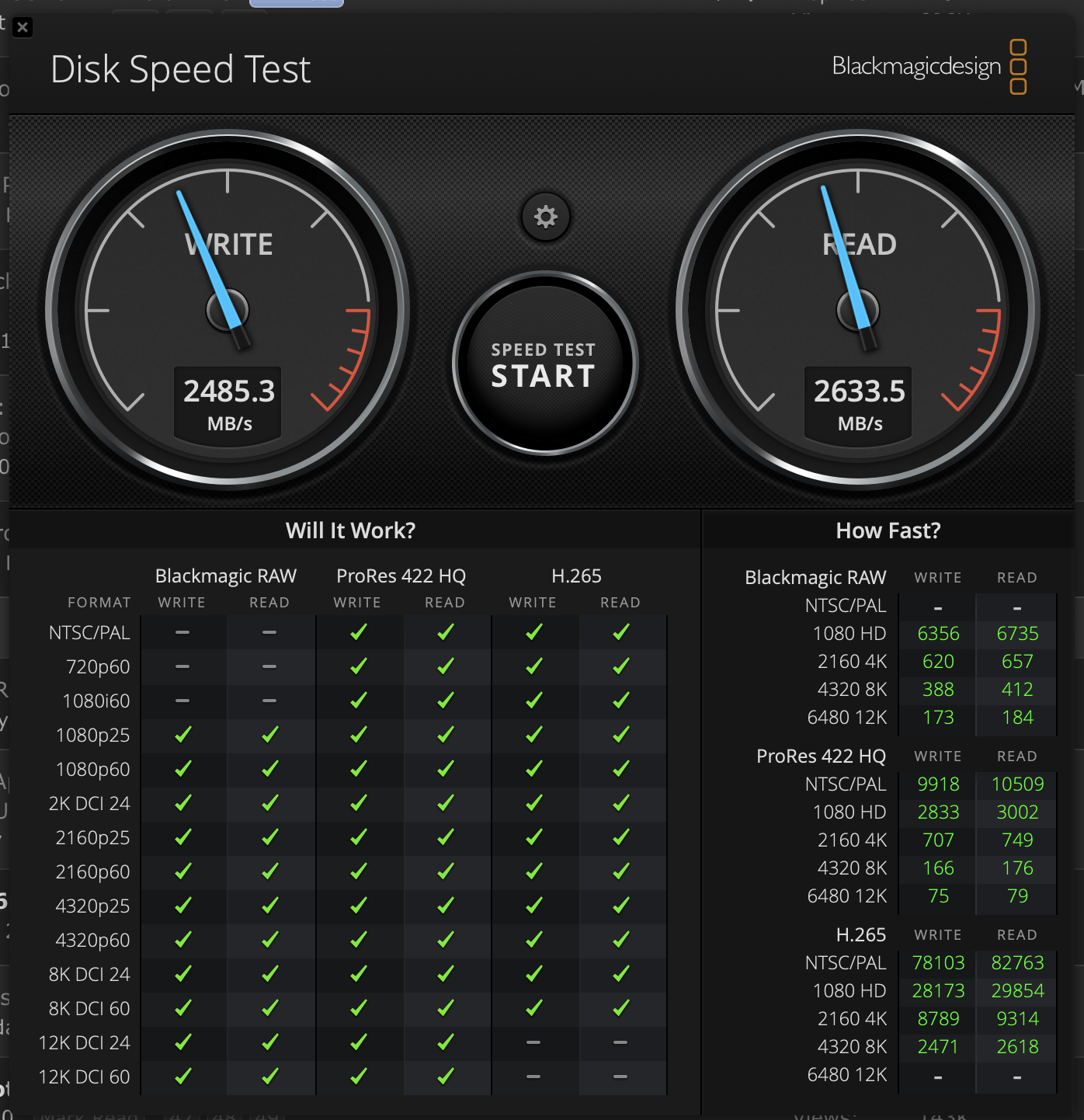1084x1120 pixels.
Task: Click the Disk Speed Test title
Action: tap(181, 69)
